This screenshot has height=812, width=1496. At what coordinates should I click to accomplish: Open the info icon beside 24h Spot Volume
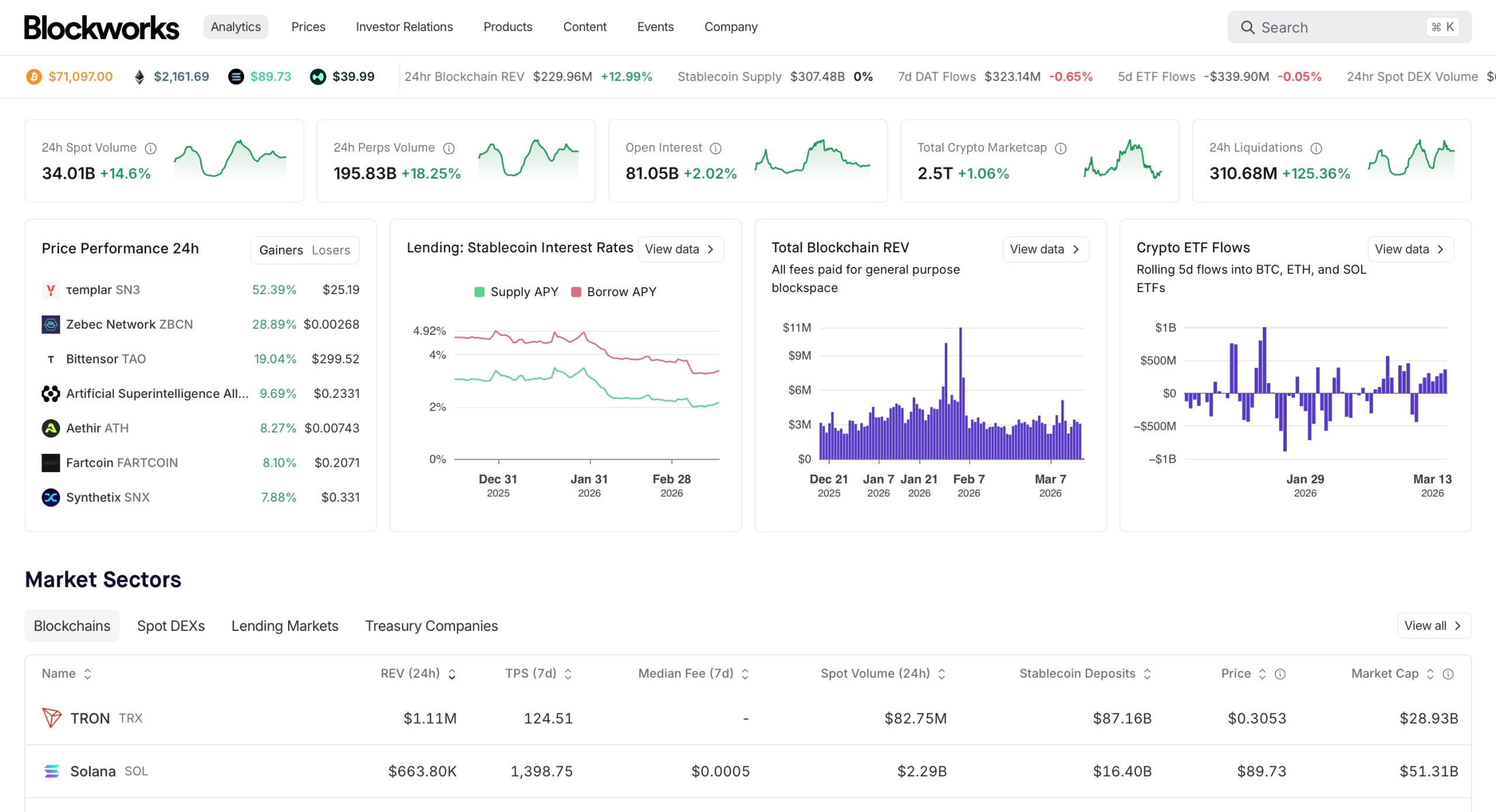(x=151, y=148)
